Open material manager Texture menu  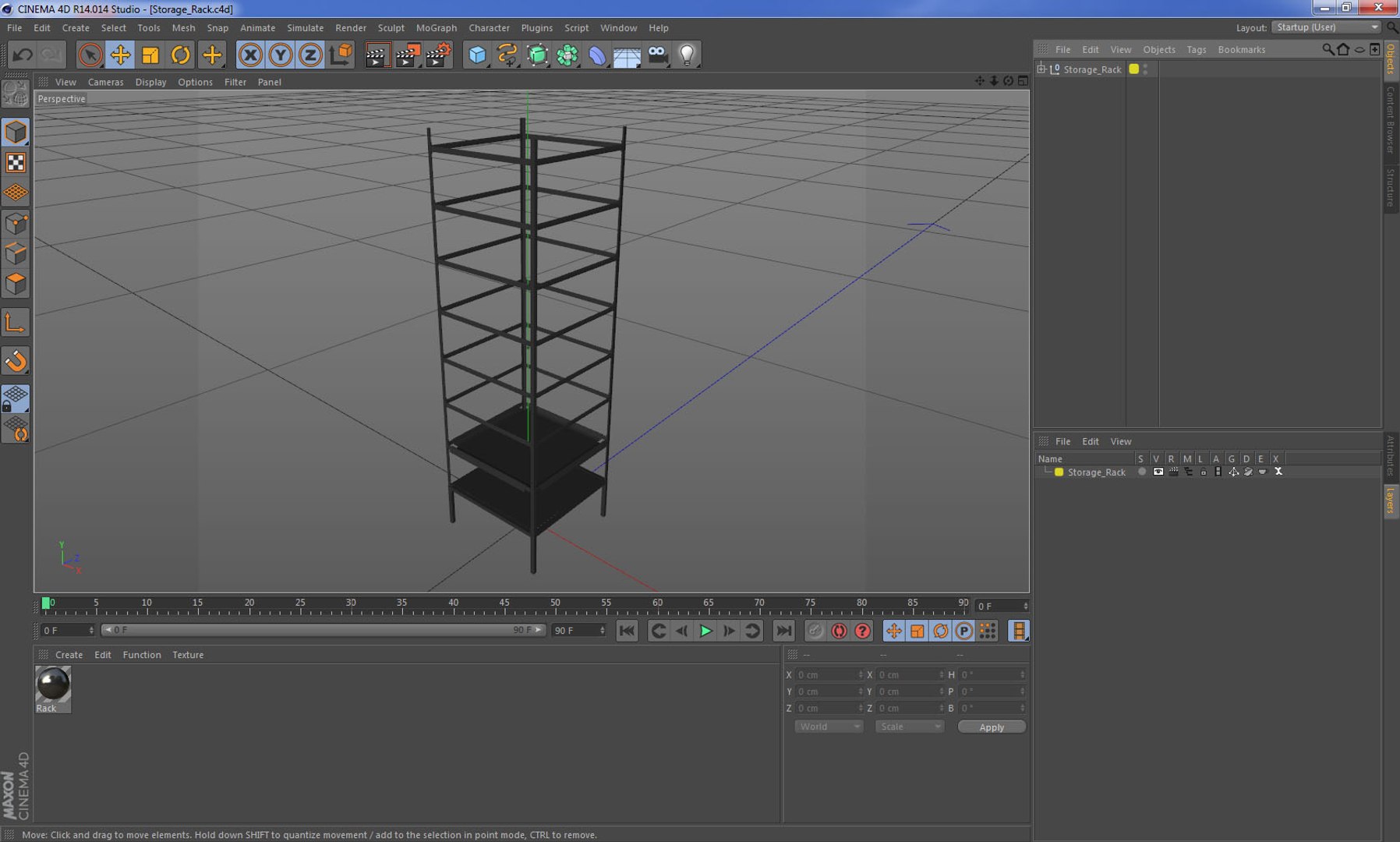pos(188,655)
